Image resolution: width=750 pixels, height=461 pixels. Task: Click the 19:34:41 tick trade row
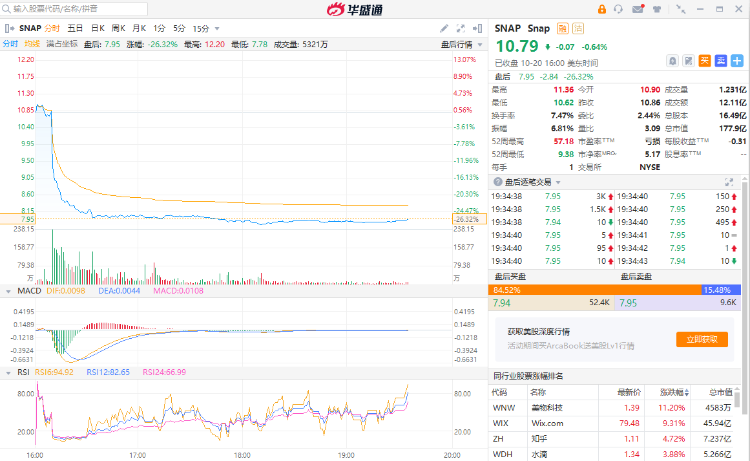(677, 235)
